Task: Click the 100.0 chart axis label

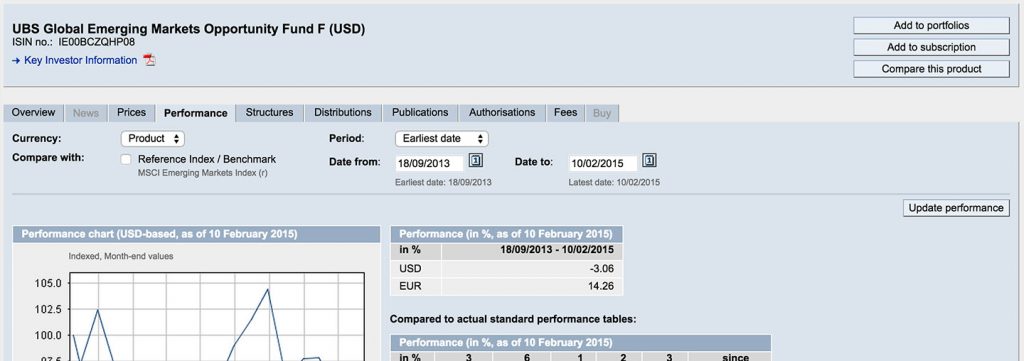Action: pyautogui.click(x=48, y=336)
